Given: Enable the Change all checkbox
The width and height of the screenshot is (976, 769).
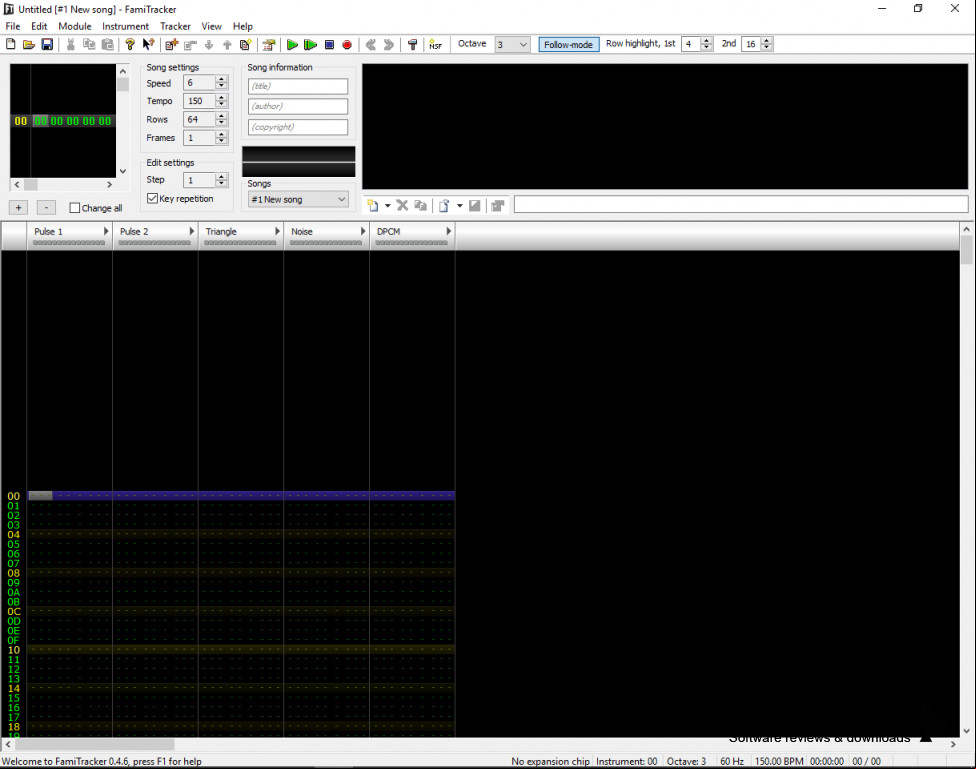Looking at the screenshot, I should coord(75,208).
